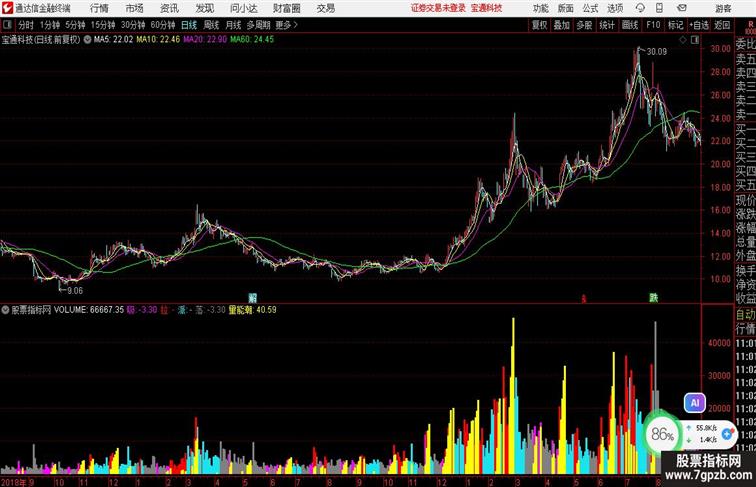Open the F10 company info button
Image resolution: width=756 pixels, height=487 pixels.
pos(653,25)
